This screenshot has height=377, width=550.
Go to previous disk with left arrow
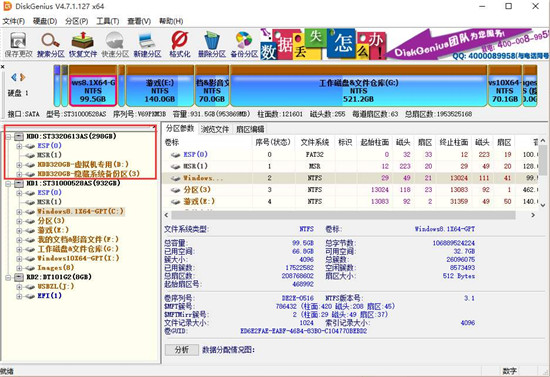[x=14, y=77]
